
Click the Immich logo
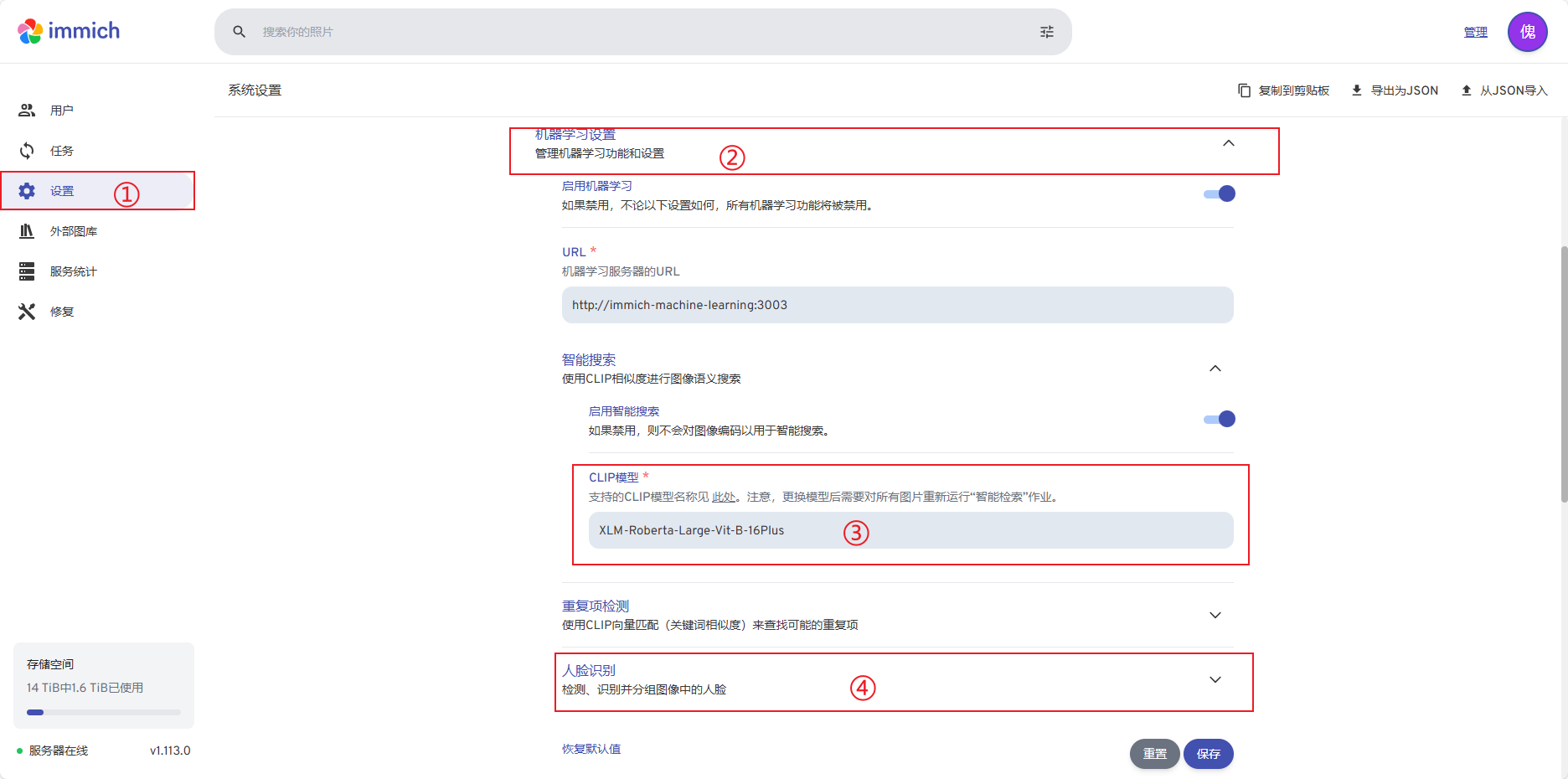coord(69,31)
